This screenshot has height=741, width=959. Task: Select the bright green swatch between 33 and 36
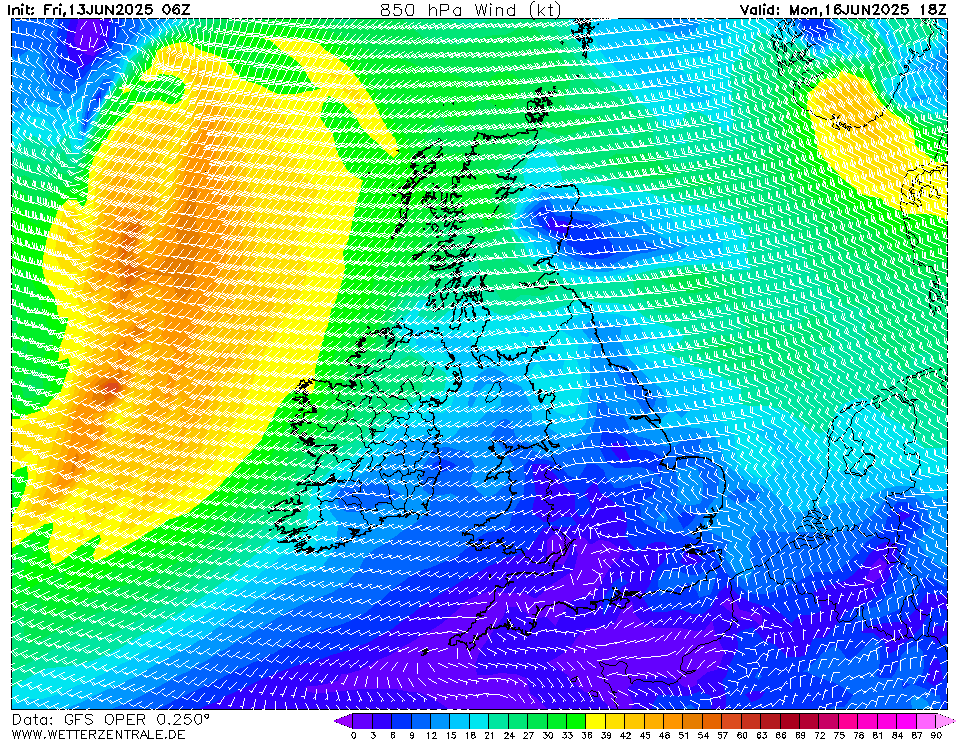coord(576,721)
